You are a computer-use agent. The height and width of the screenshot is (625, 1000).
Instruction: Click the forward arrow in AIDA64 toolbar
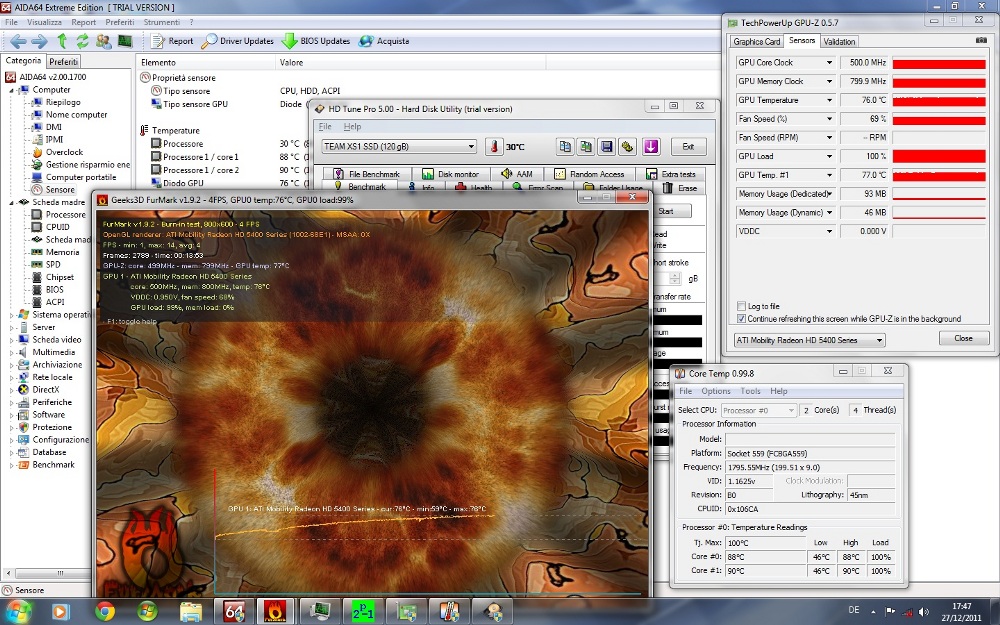pos(40,41)
